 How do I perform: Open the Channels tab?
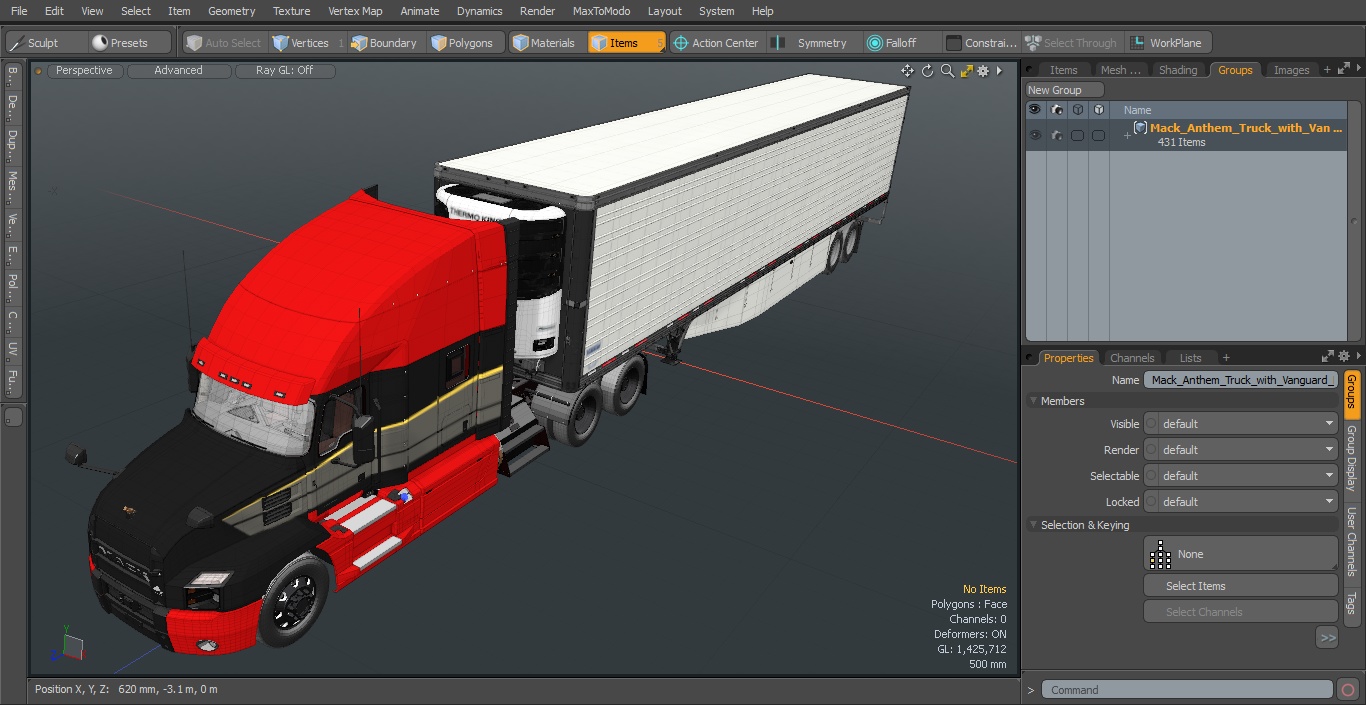(1132, 358)
